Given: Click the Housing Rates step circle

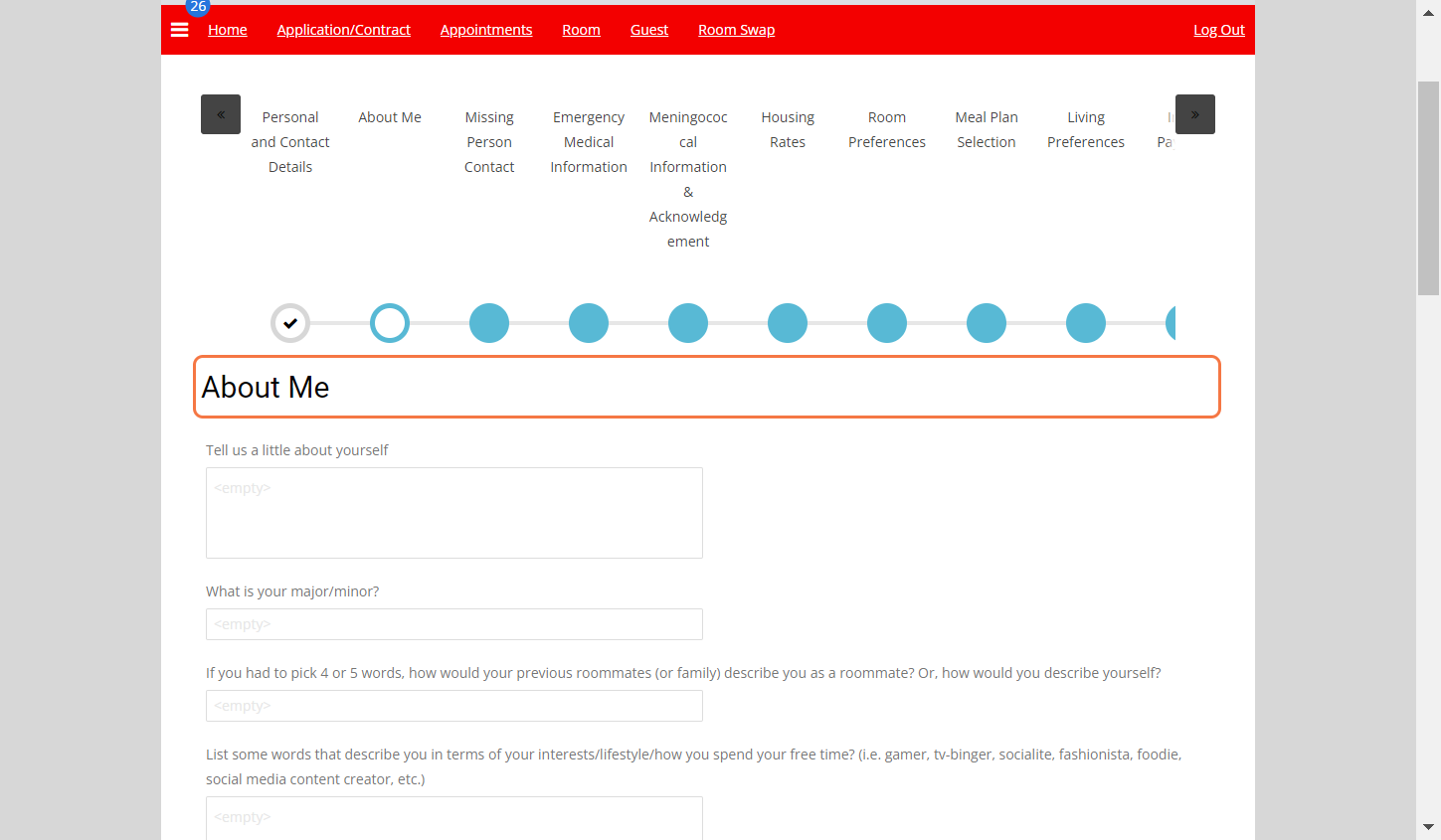Looking at the screenshot, I should [x=788, y=323].
